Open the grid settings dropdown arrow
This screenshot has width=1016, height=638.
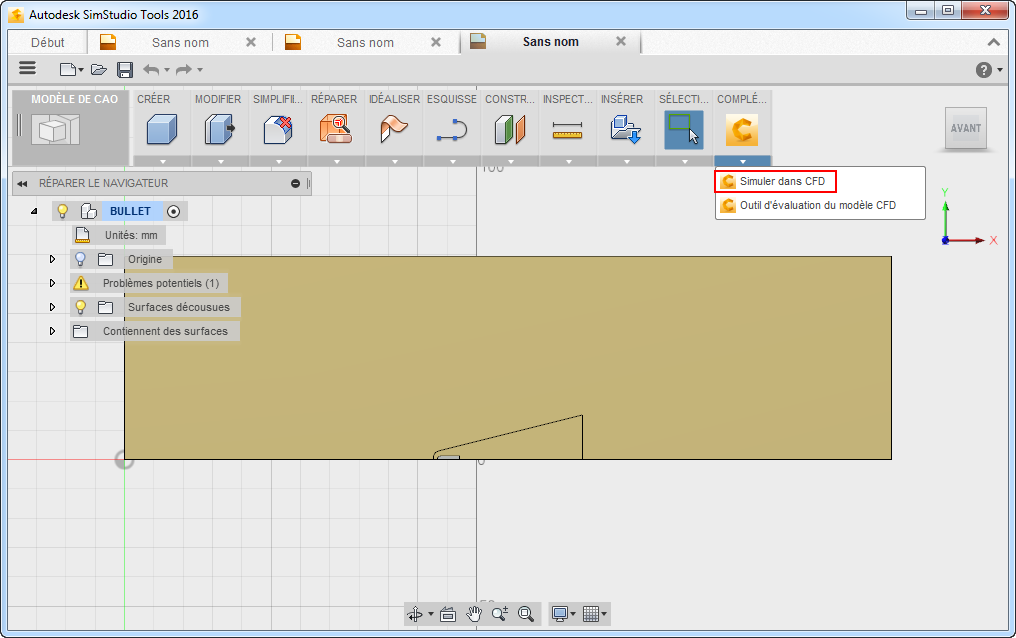tap(604, 614)
